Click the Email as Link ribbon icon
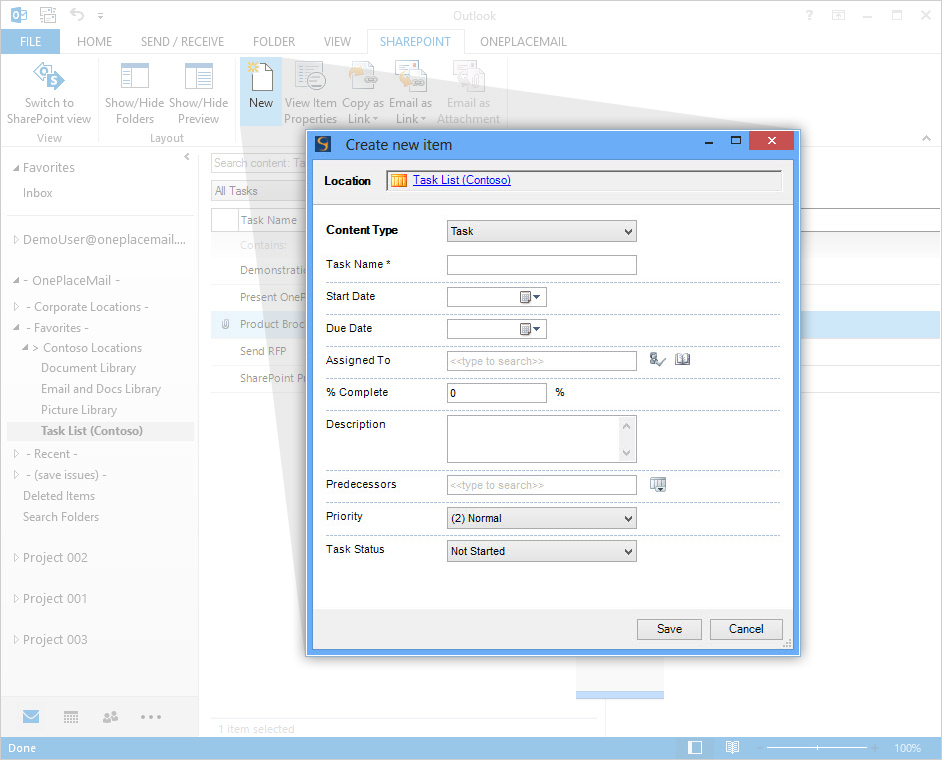Viewport: 942px width, 760px height. point(410,76)
